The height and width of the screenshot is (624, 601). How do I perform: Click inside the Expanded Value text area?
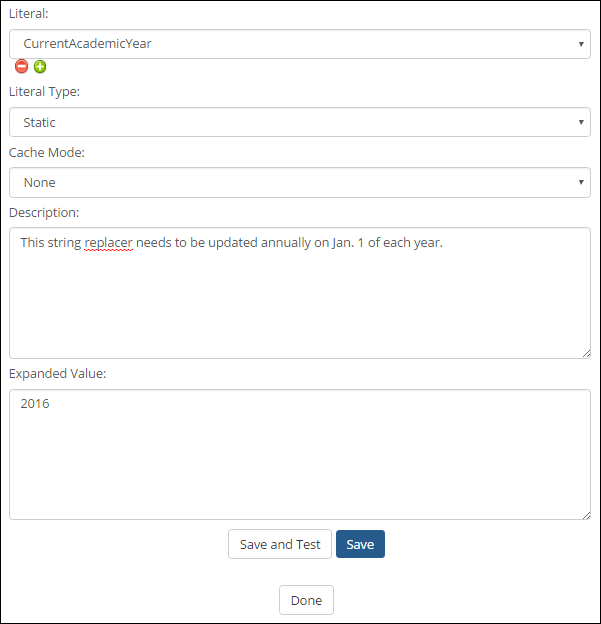[x=300, y=454]
